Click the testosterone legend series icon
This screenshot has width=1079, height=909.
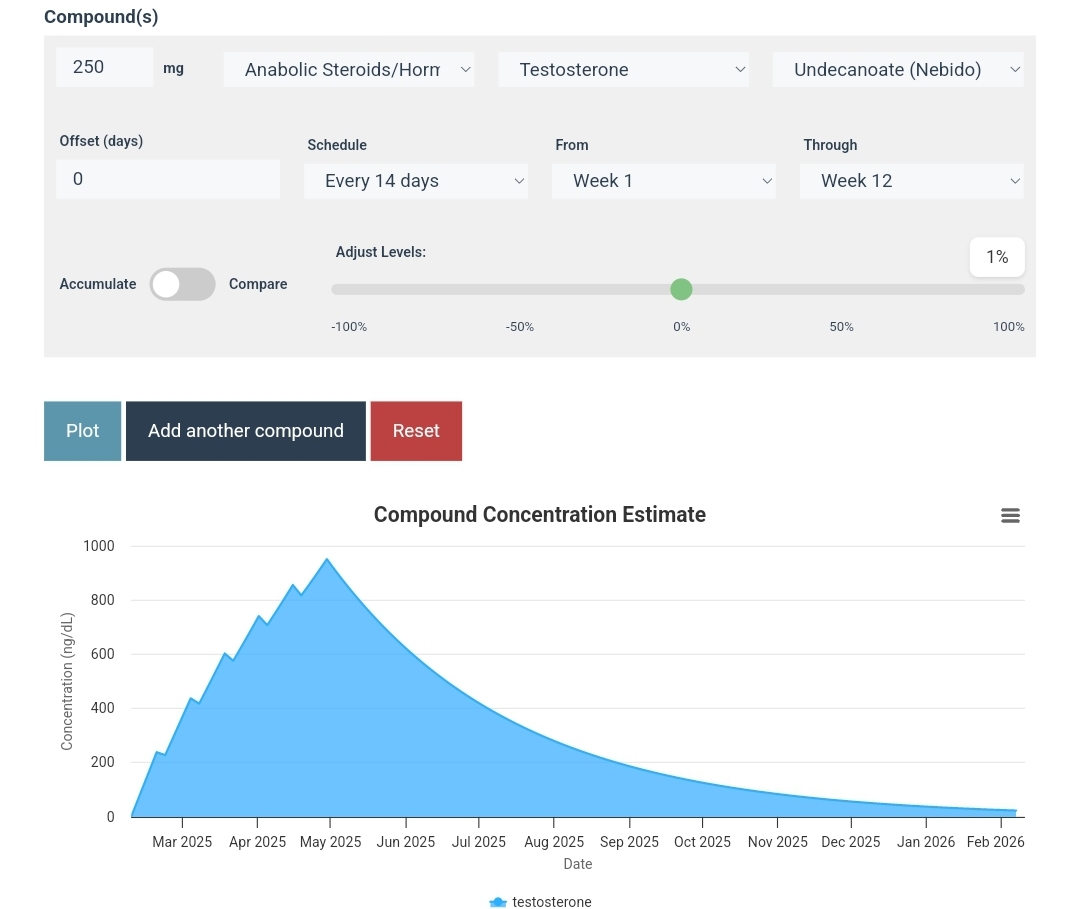point(498,902)
